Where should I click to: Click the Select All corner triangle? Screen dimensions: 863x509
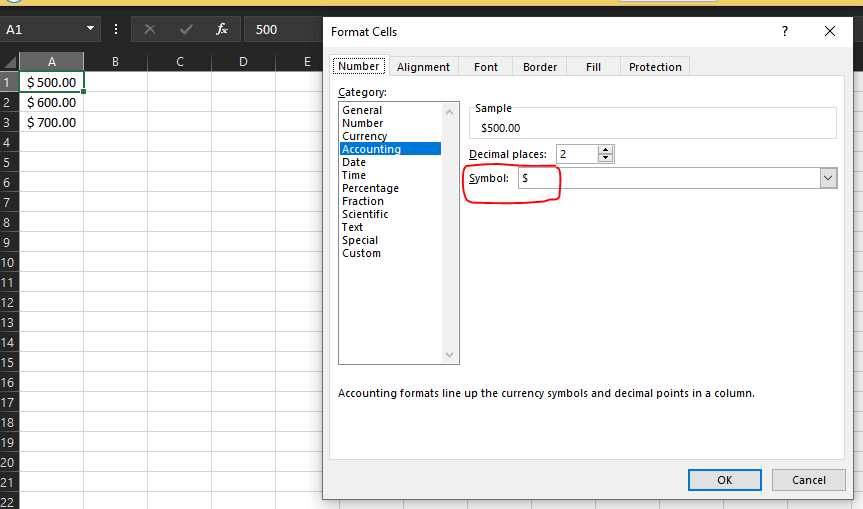coord(10,62)
